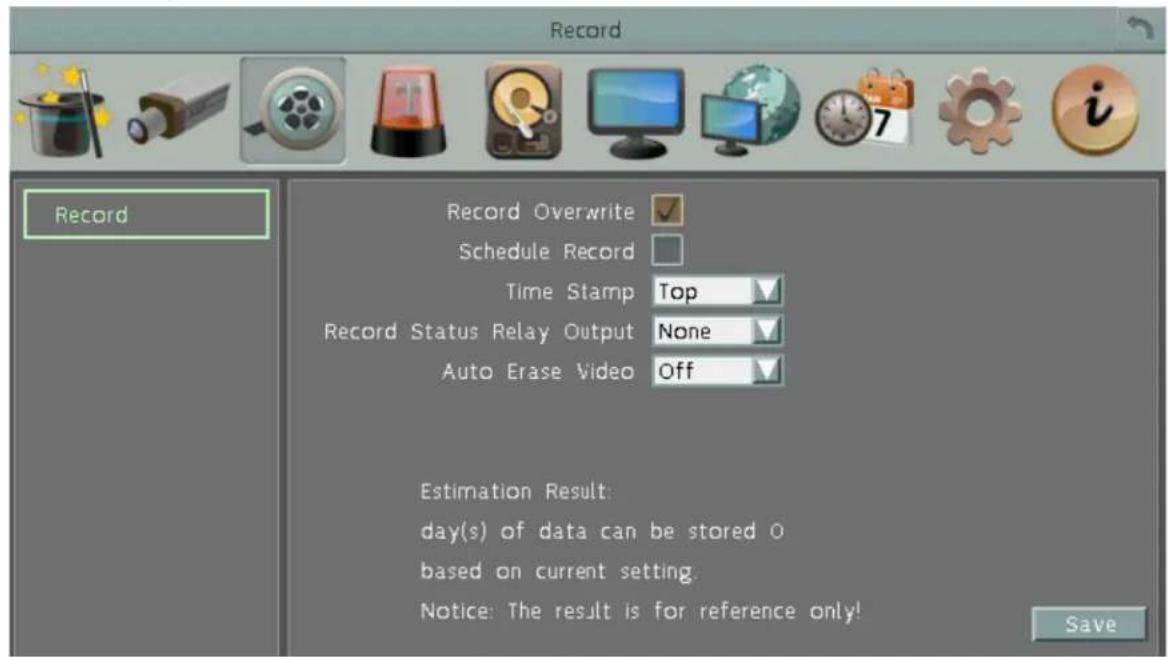The height and width of the screenshot is (657, 1168).
Task: Open the Network globe icon
Action: pos(750,112)
